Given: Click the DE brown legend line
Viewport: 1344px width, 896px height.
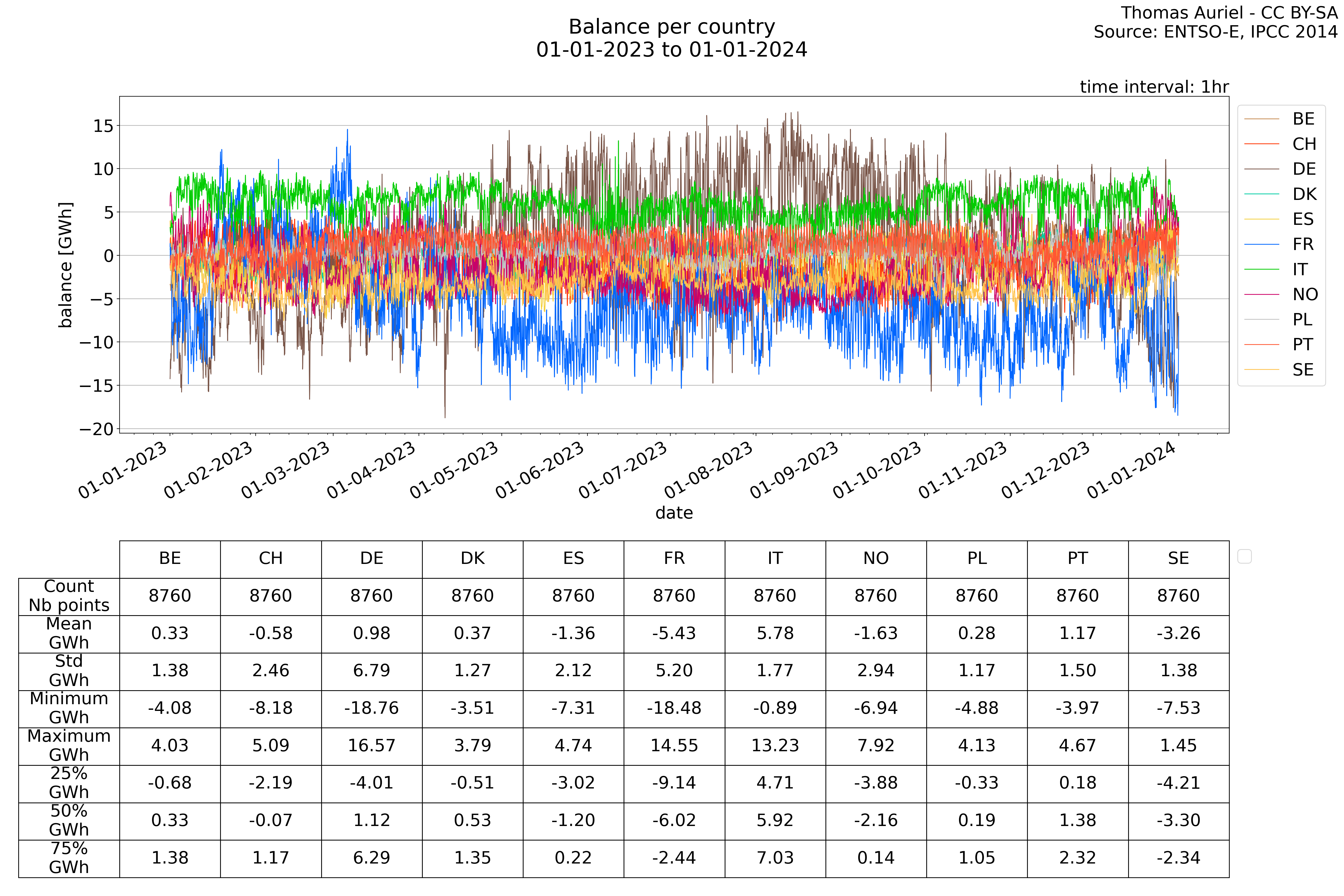Looking at the screenshot, I should click(x=1262, y=169).
